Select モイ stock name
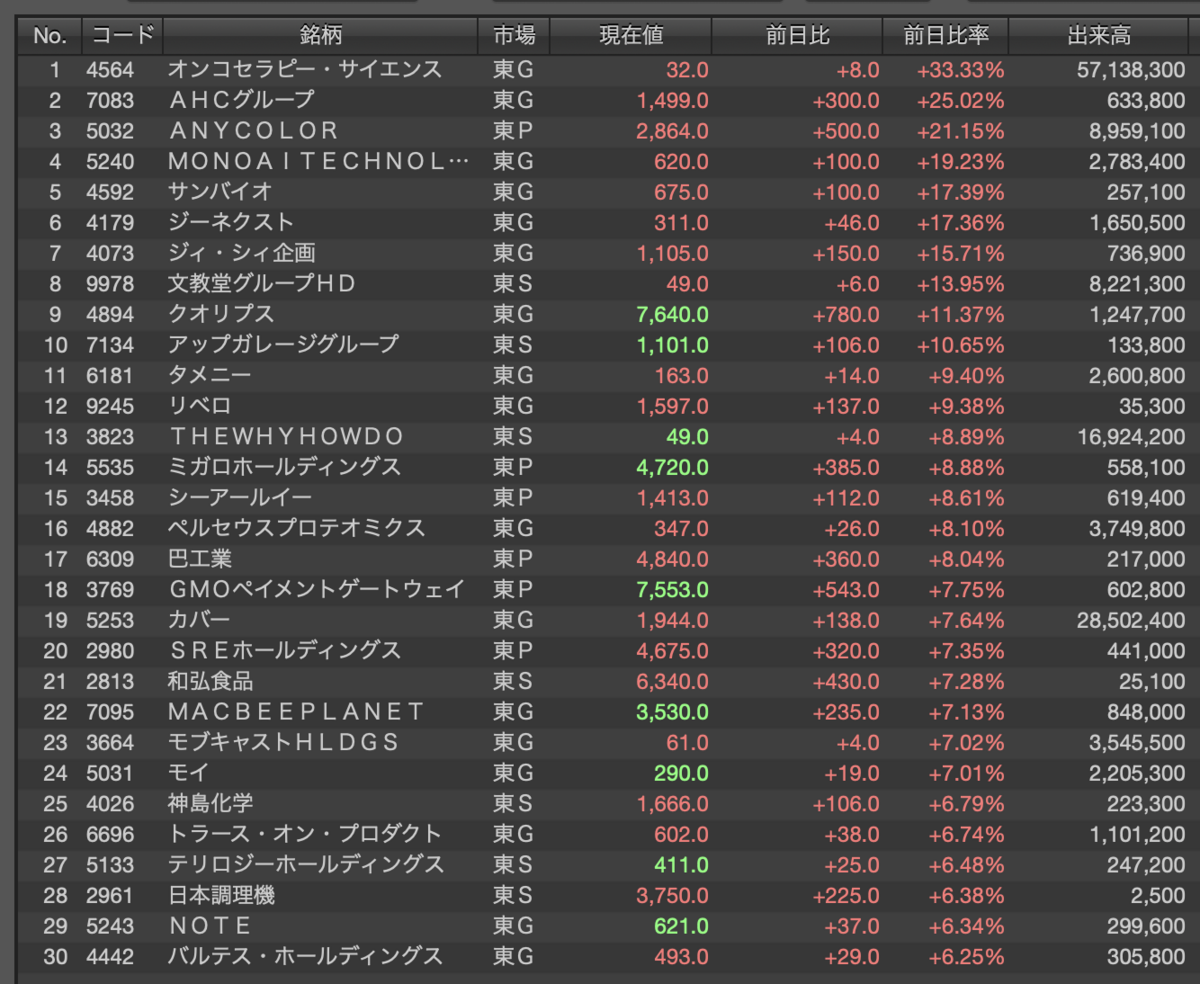 189,773
